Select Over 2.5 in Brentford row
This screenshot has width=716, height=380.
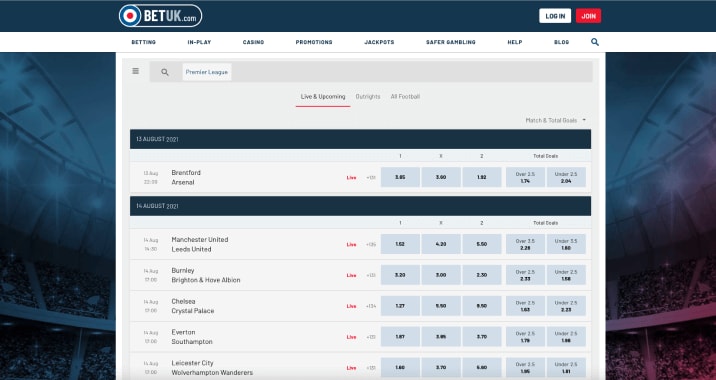(525, 177)
